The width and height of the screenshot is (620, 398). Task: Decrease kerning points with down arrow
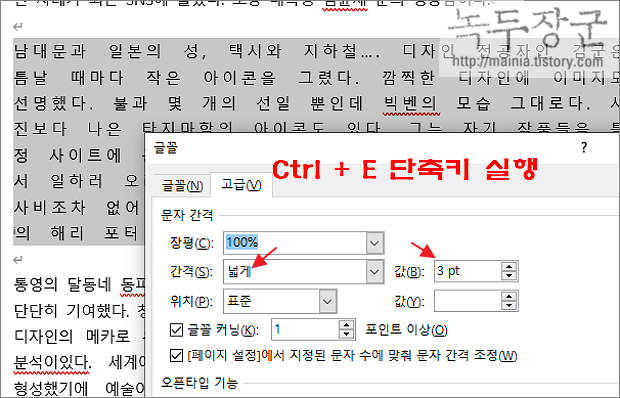coord(346,334)
